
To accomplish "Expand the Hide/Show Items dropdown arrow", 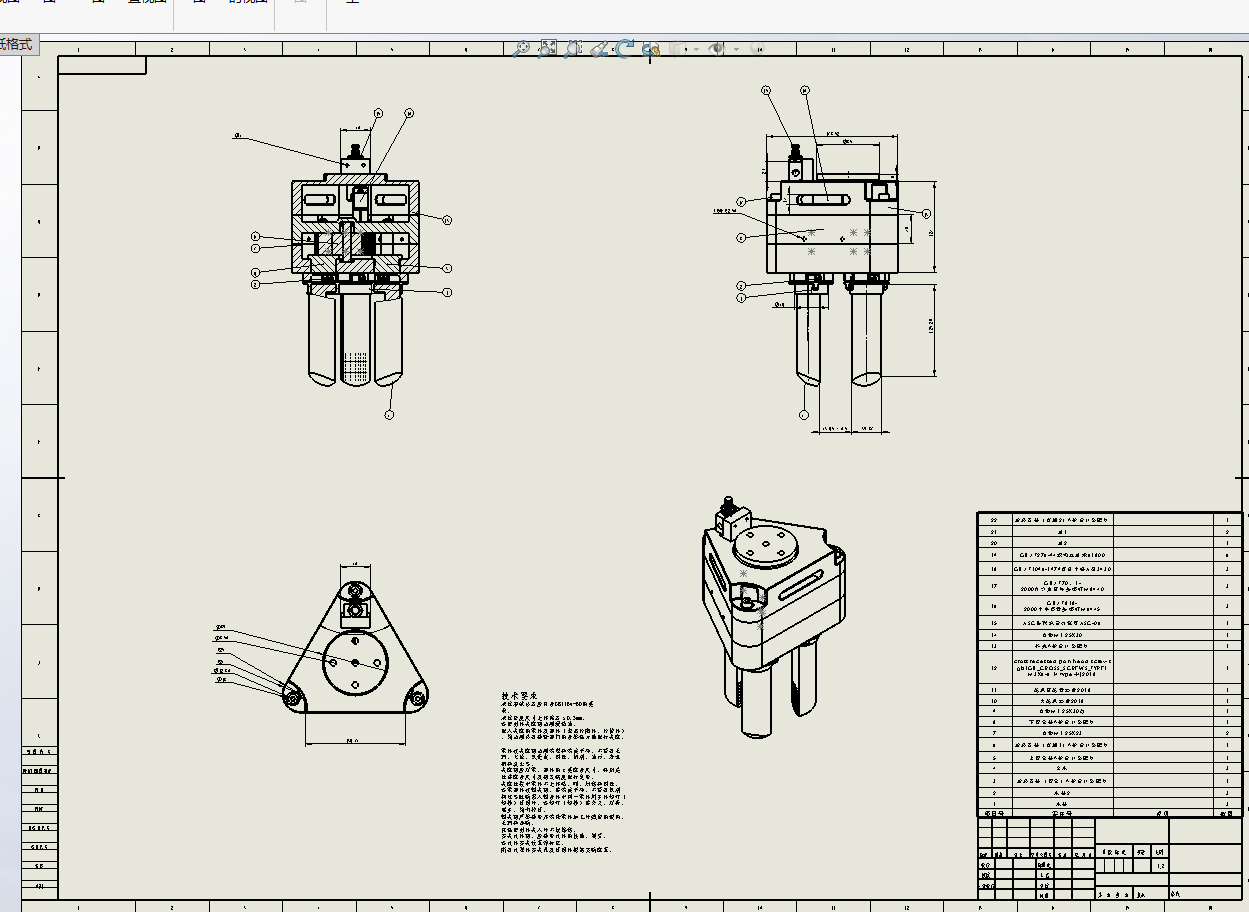I will pos(737,48).
